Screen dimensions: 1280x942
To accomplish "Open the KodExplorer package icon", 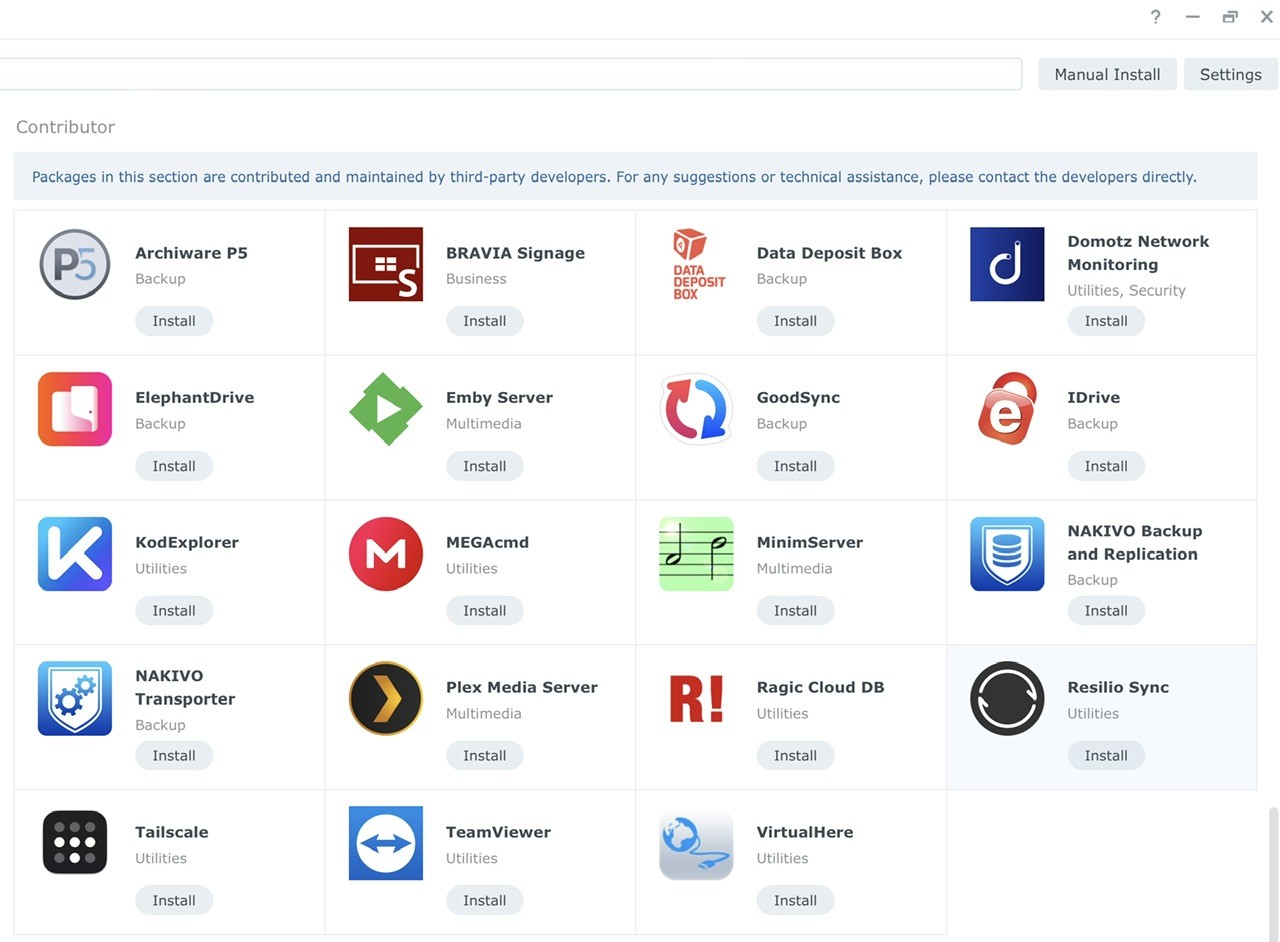I will point(75,554).
